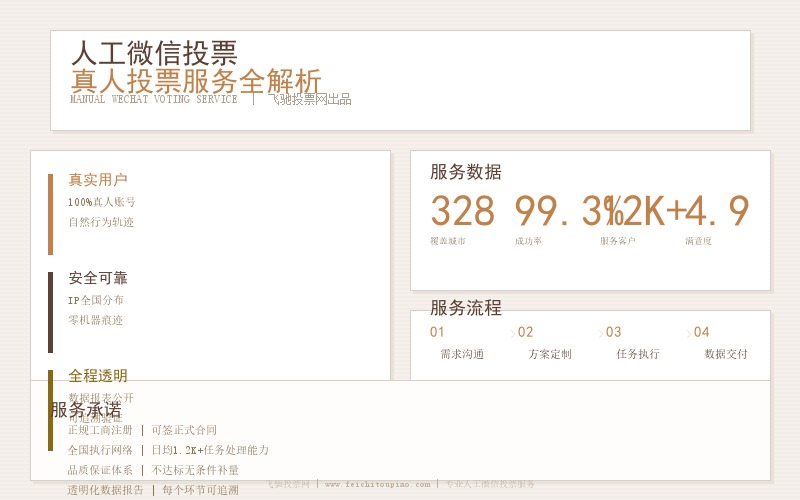Click the '任务执行' step label
800x500 pixels.
coord(638,354)
